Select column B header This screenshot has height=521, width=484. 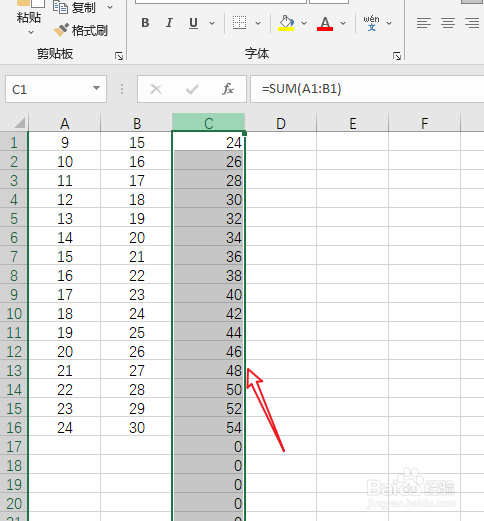point(136,123)
